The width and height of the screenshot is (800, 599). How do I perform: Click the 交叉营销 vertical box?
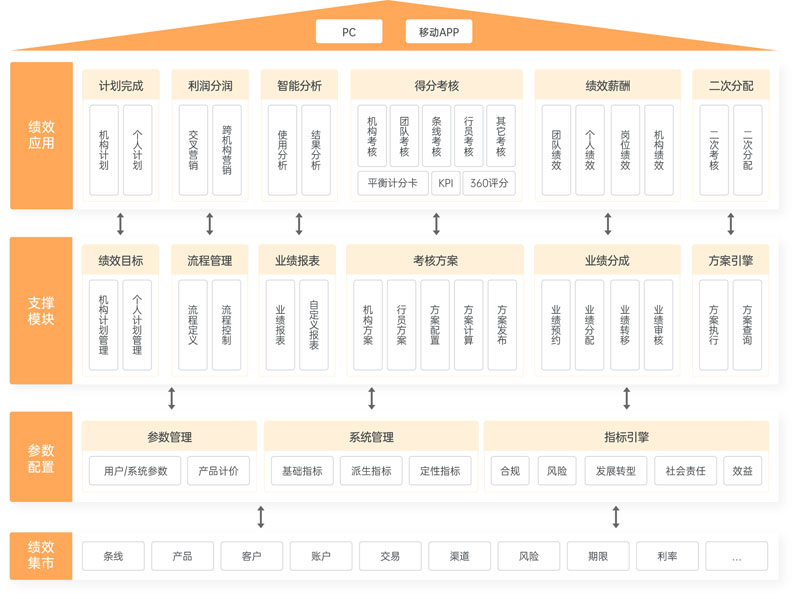193,150
